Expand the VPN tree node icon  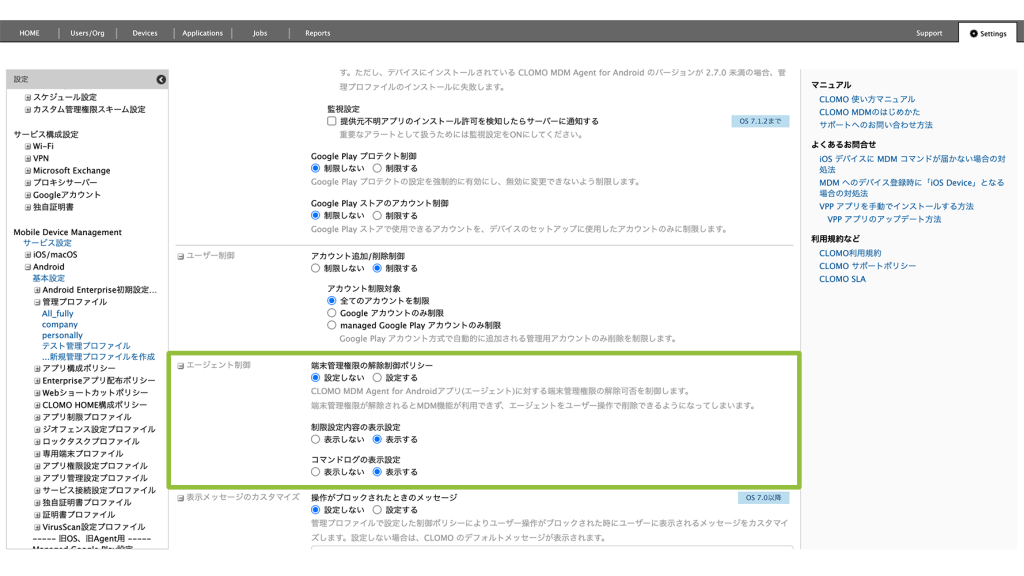pos(28,158)
